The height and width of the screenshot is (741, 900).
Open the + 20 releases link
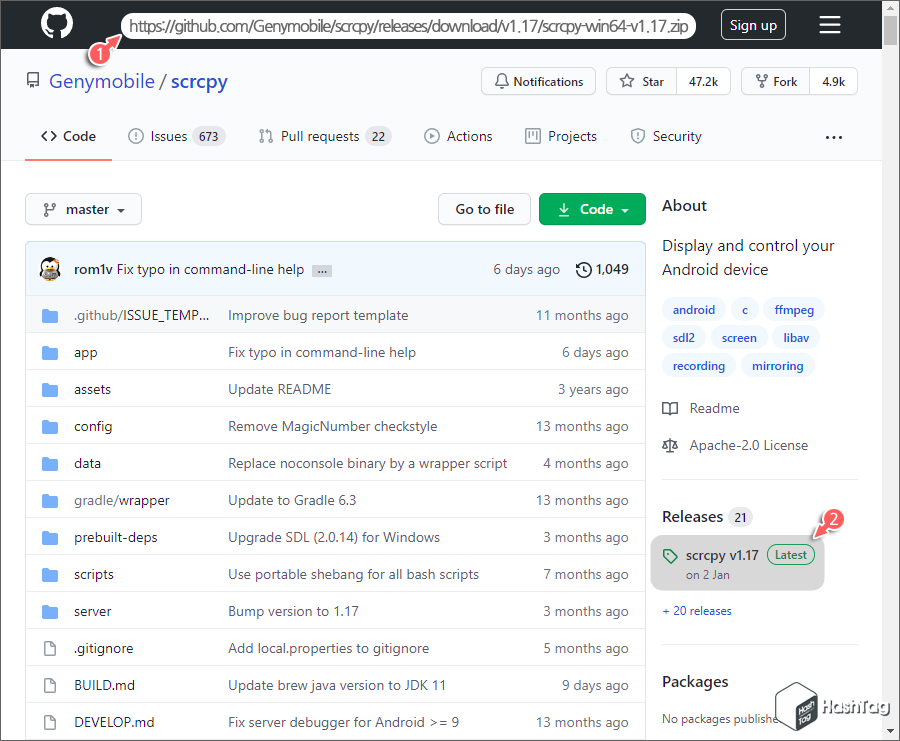(697, 610)
